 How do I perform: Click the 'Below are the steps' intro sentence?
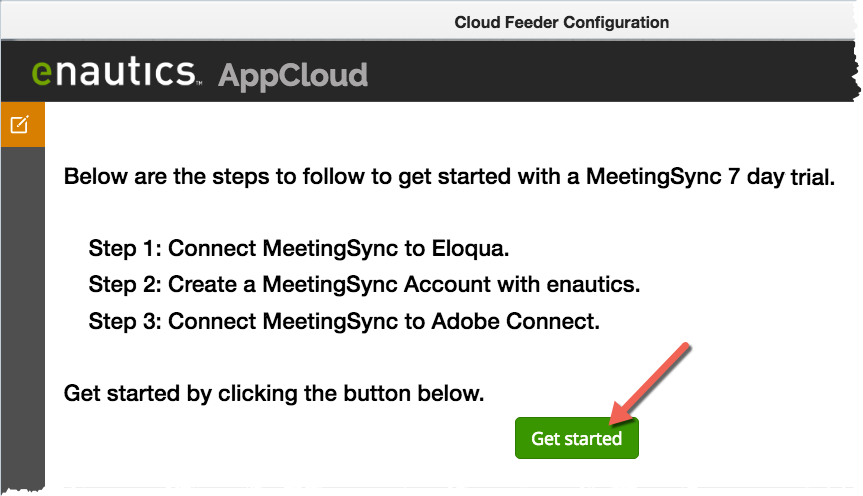coord(449,177)
